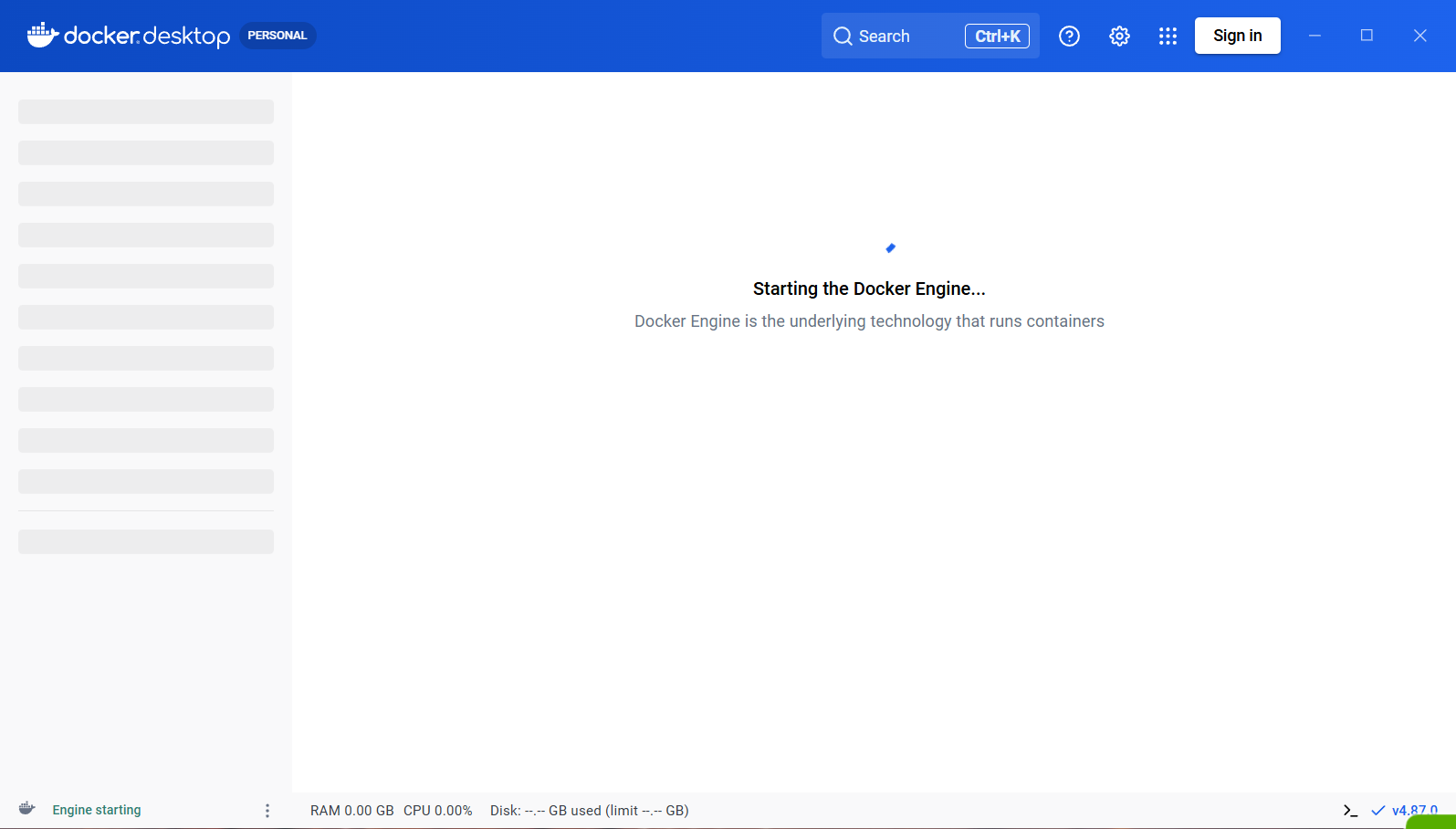
Task: Click the version checkmark icon
Action: pyautogui.click(x=1378, y=811)
